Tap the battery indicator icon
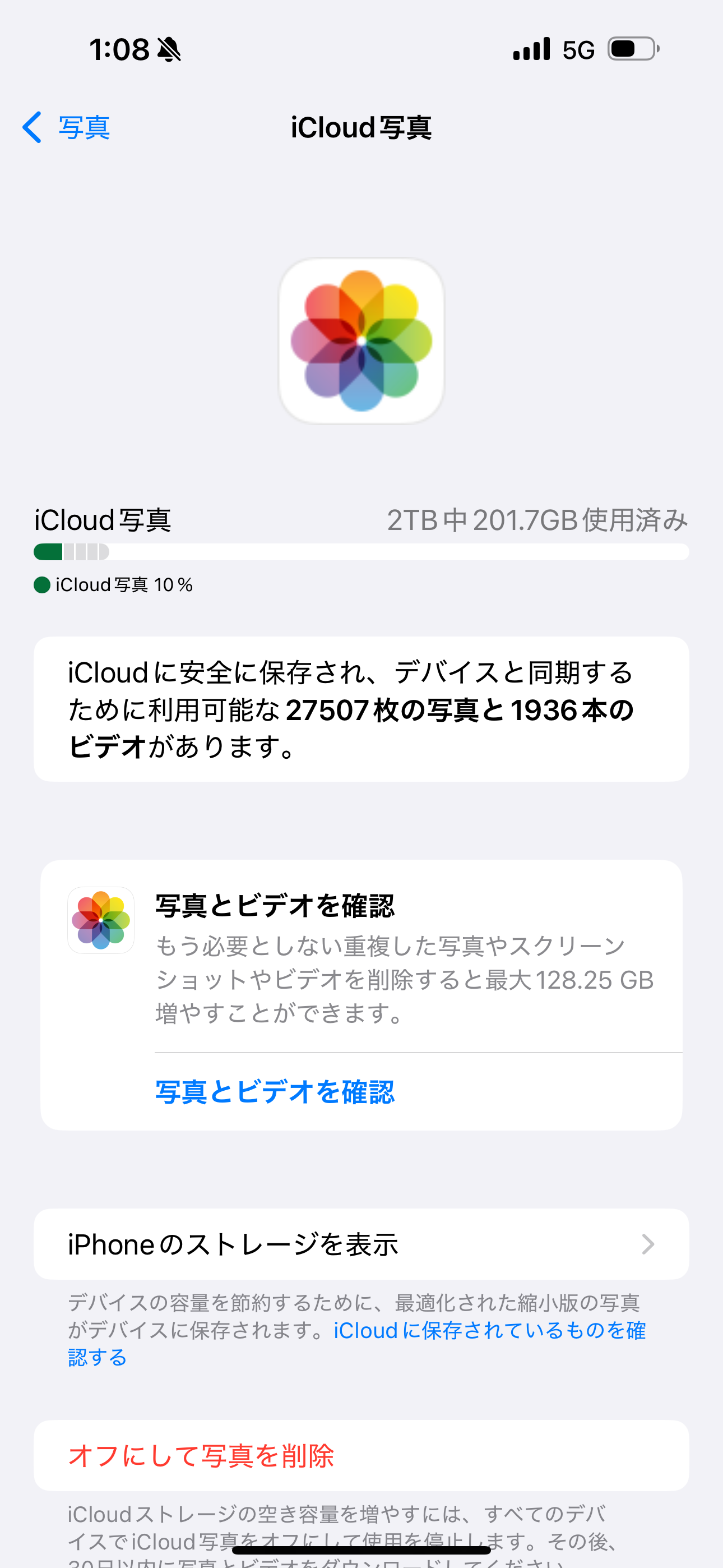This screenshot has width=723, height=1568. click(x=633, y=49)
